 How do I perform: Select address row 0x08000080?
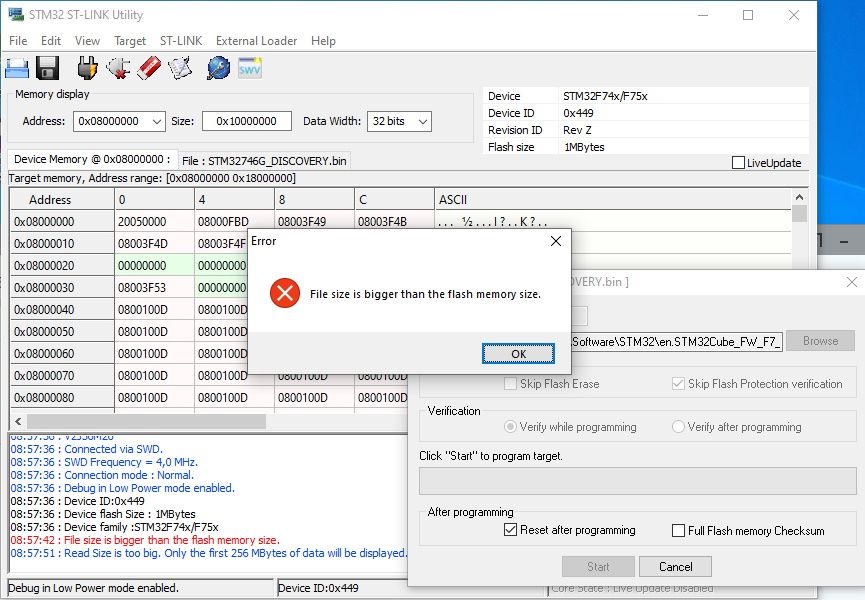[x=62, y=398]
